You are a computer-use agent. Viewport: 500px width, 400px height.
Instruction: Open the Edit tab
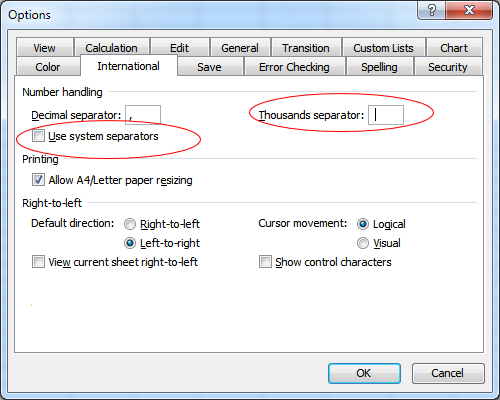coord(179,48)
